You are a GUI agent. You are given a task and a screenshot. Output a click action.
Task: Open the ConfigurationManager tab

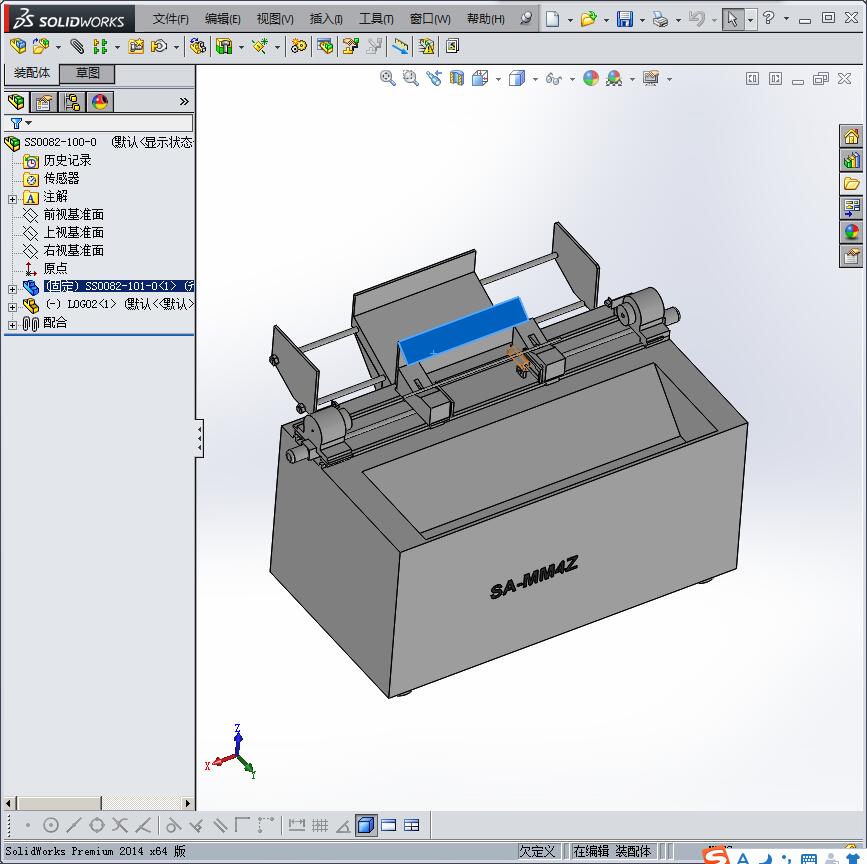[x=72, y=102]
